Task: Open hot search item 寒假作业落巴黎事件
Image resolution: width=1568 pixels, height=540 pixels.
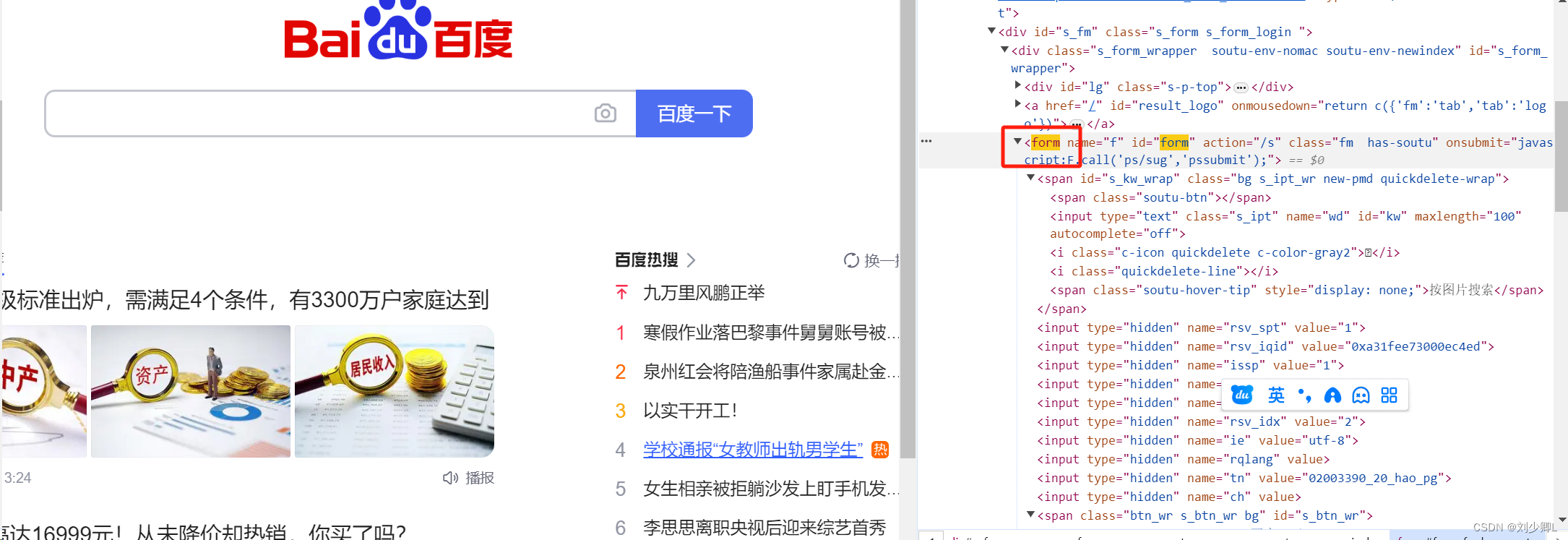Action: pos(771,333)
